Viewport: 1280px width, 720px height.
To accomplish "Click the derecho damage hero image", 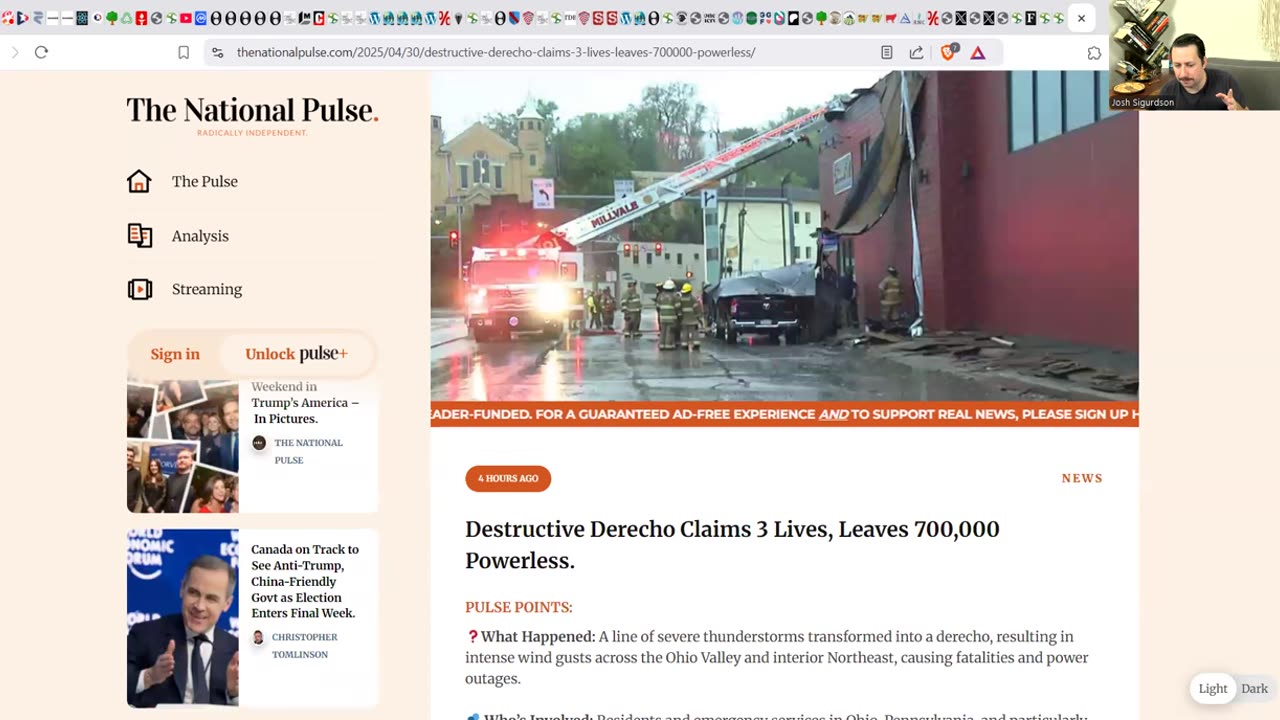I will point(784,236).
